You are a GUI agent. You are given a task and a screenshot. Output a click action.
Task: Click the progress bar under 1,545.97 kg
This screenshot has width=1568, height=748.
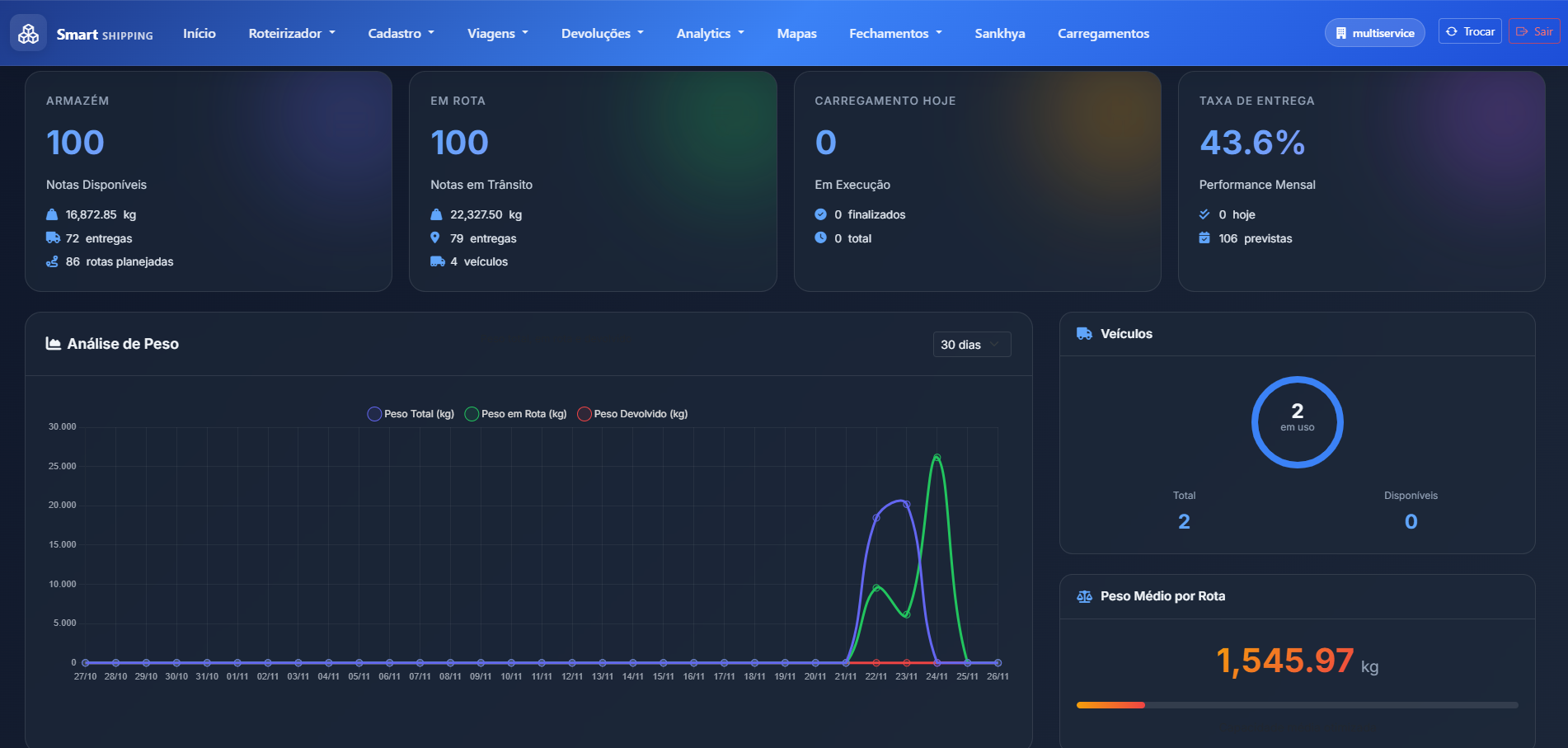point(1297,705)
